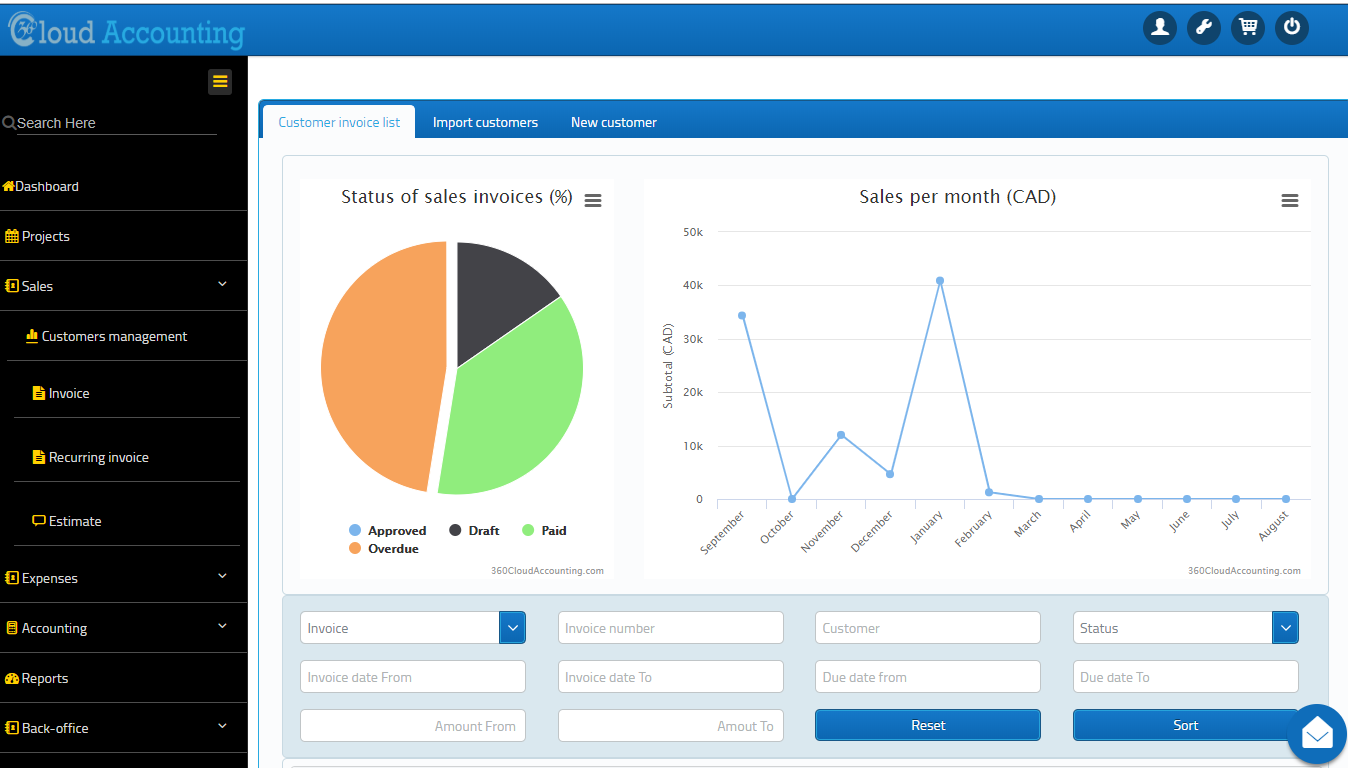Image resolution: width=1348 pixels, height=768 pixels.
Task: Focus the Invoice date From field
Action: tap(413, 677)
